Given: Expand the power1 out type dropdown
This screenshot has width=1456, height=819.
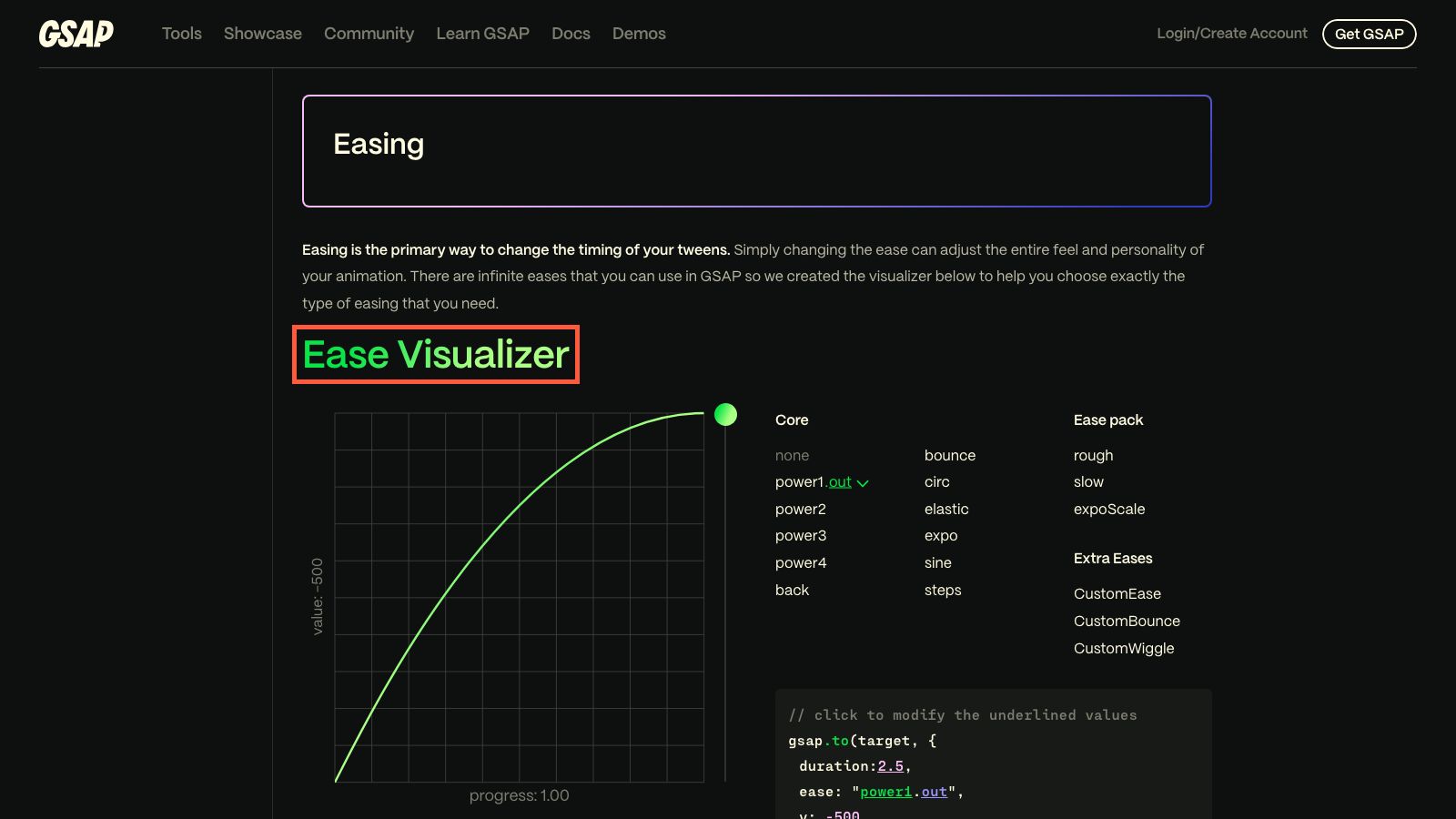Looking at the screenshot, I should [x=849, y=482].
